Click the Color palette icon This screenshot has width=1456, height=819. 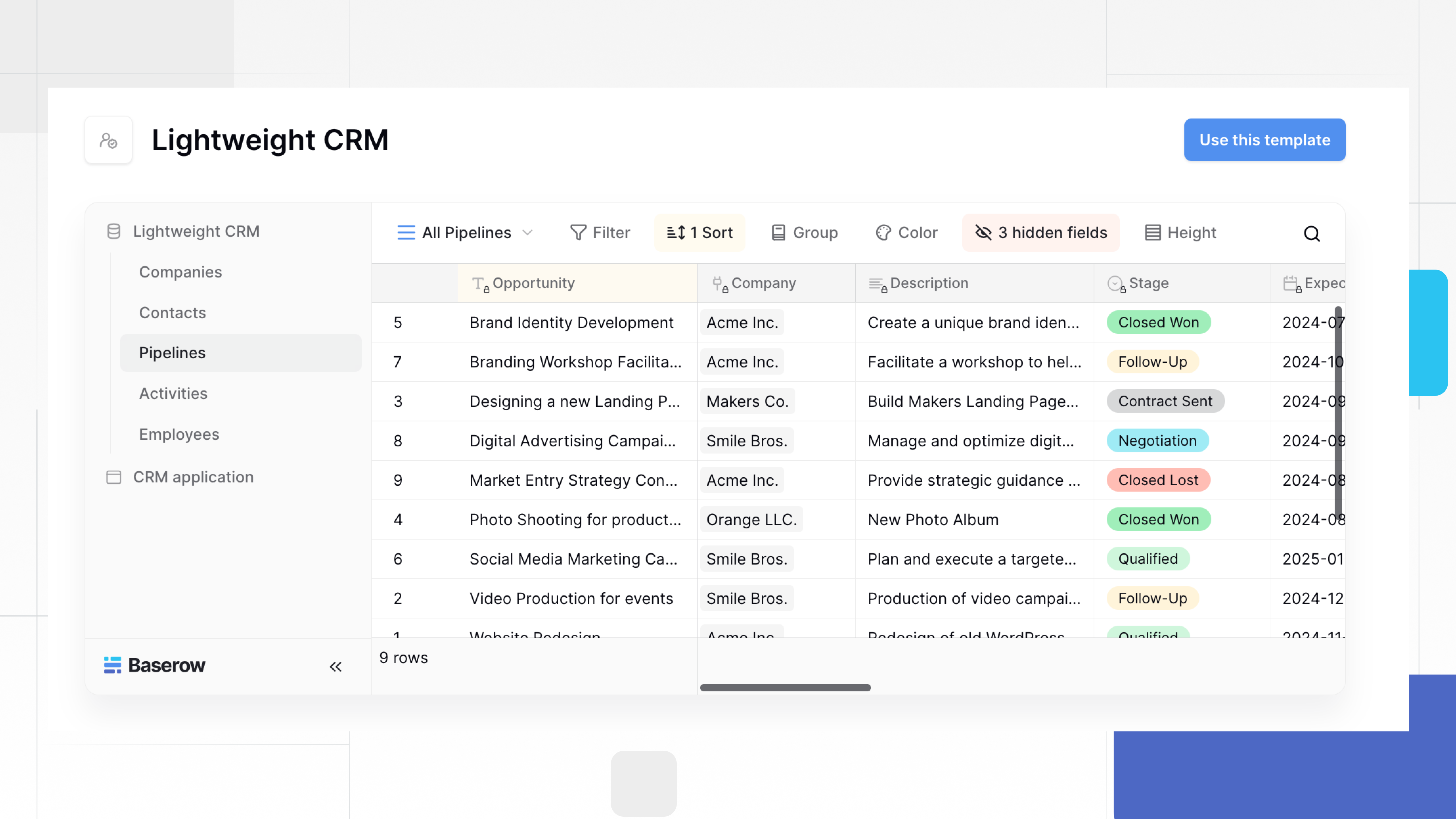[884, 232]
